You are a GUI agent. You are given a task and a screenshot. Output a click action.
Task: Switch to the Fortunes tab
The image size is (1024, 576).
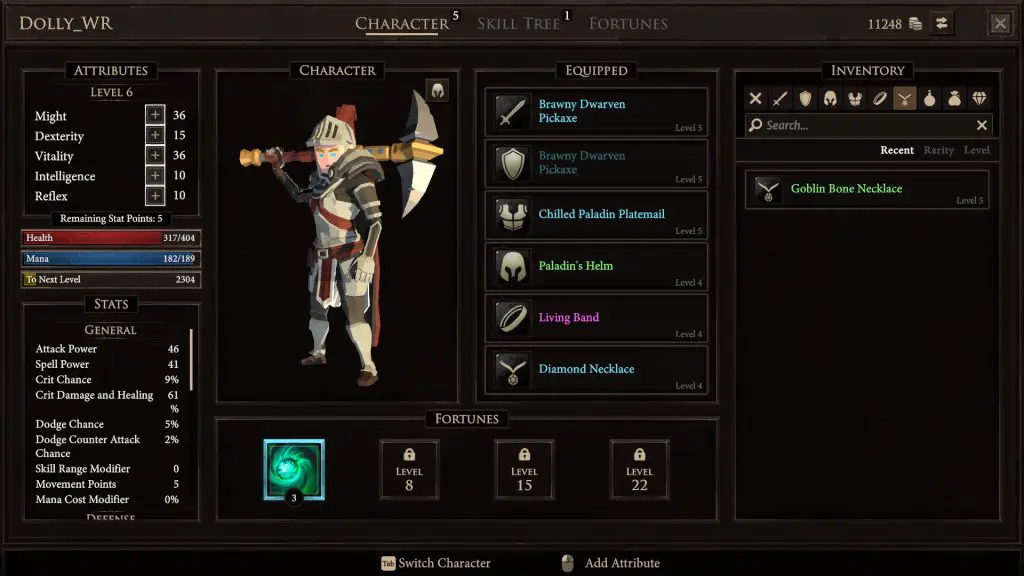[x=628, y=24]
